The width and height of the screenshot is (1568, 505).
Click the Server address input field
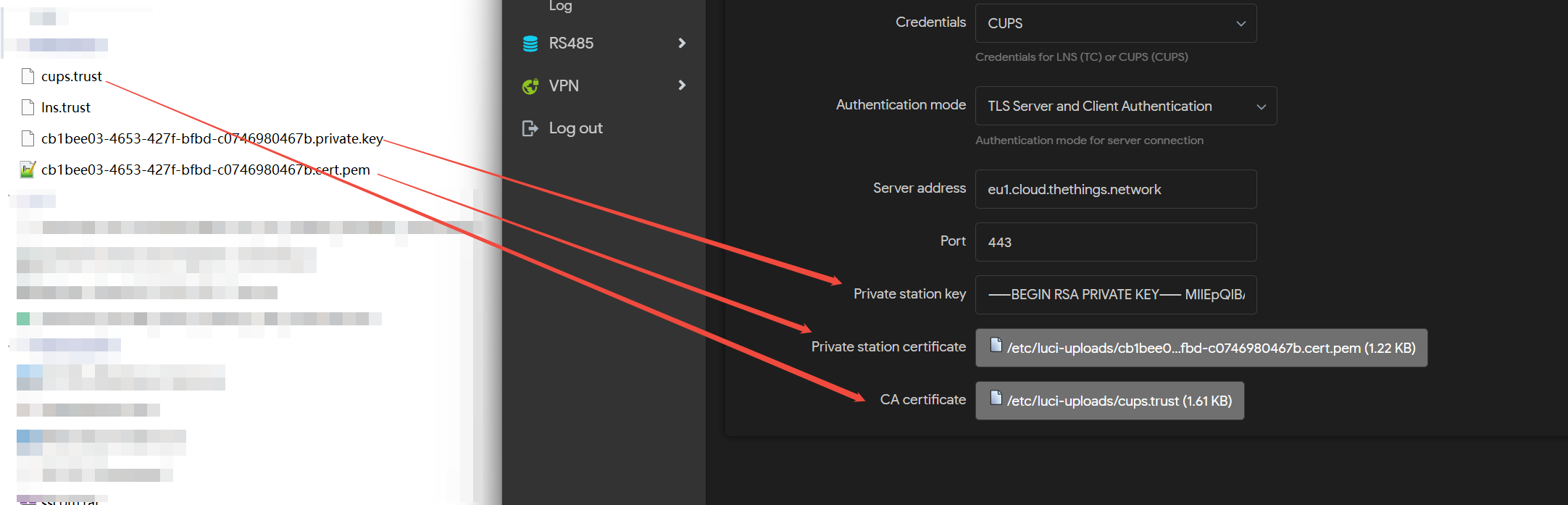point(1115,189)
